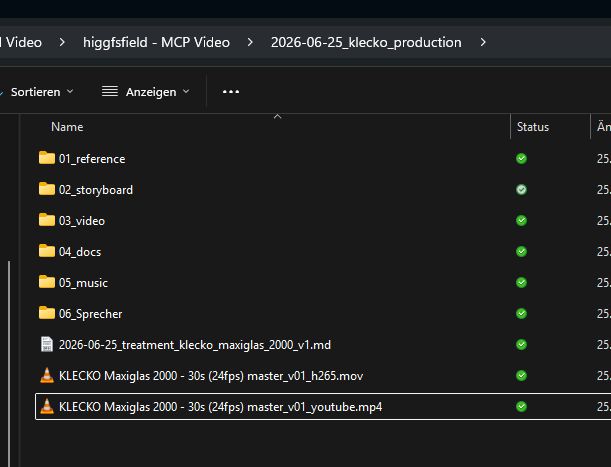Select the 04_docs folder name
The image size is (611, 467).
pyautogui.click(x=80, y=252)
